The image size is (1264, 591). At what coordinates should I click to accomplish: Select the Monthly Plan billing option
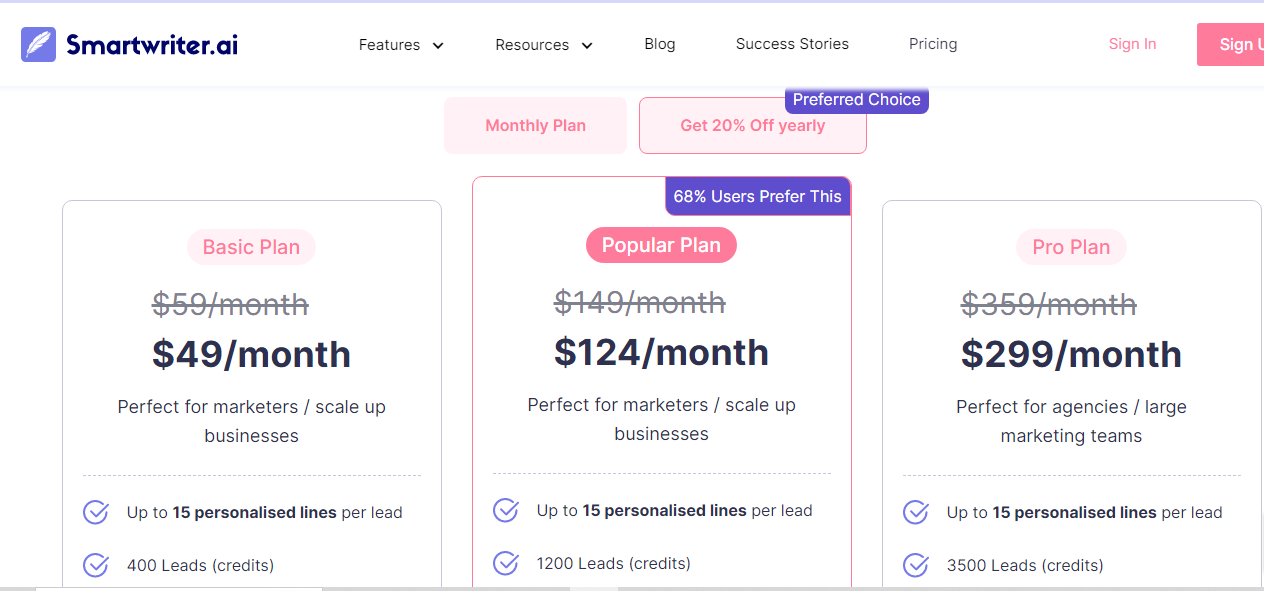pos(535,125)
